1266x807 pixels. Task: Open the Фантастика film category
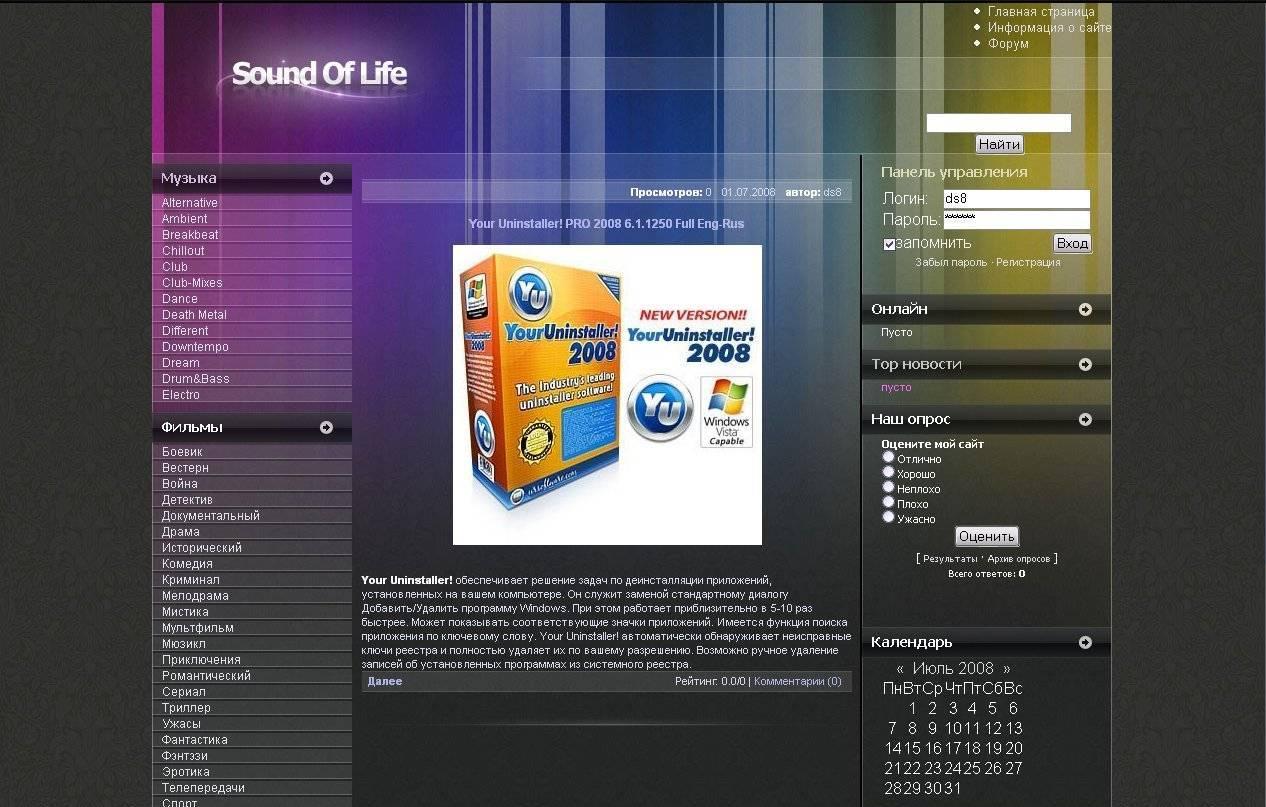[x=195, y=740]
